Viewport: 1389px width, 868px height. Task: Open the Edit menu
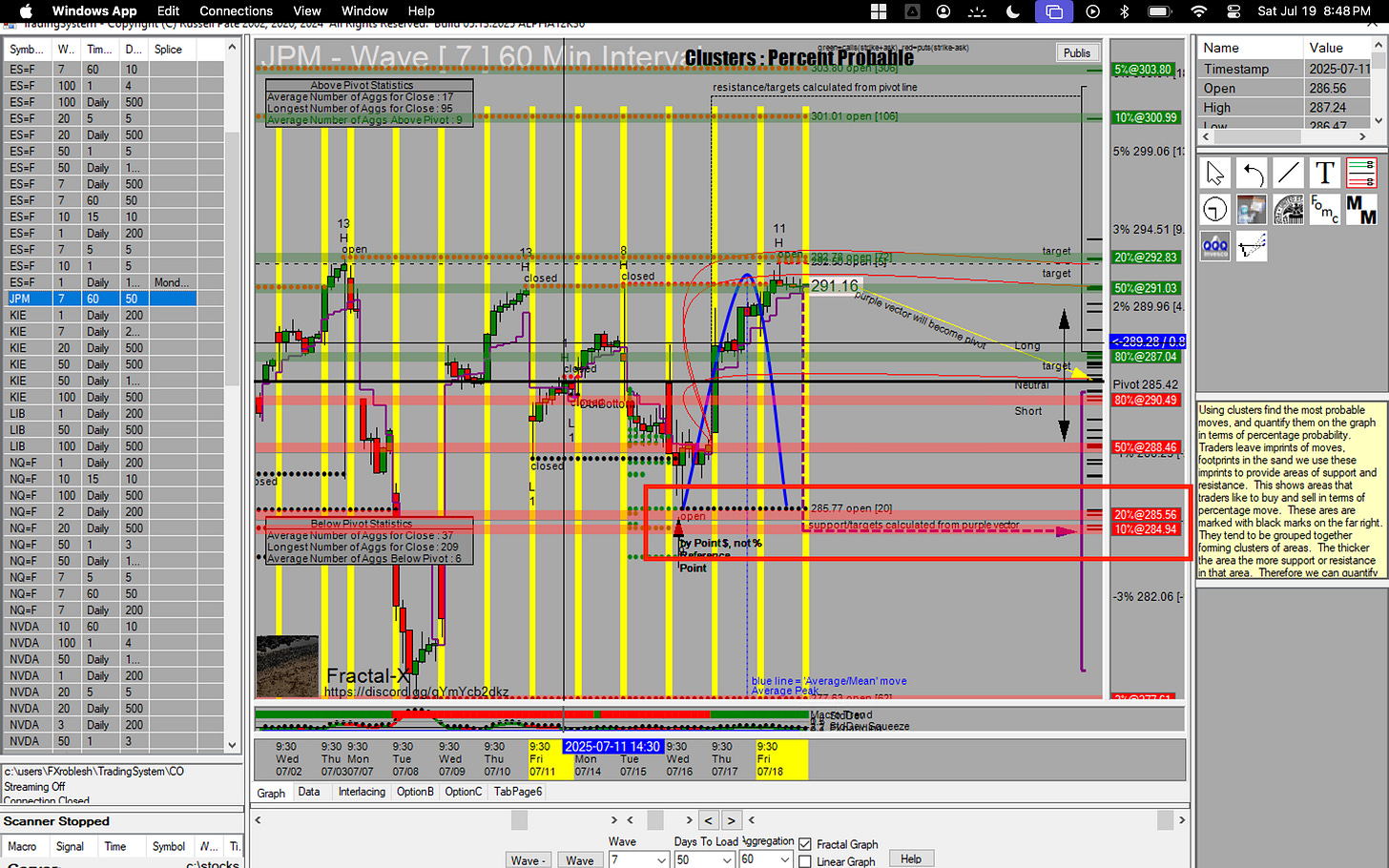[x=169, y=11]
